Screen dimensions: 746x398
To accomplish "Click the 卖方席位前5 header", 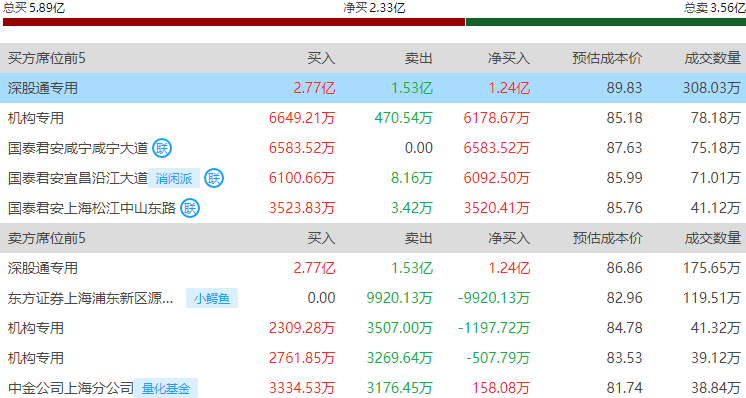I will (47, 238).
